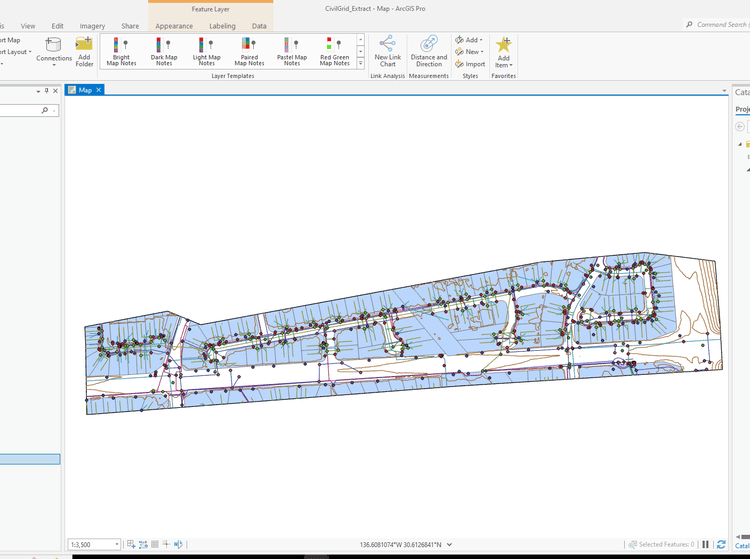Toggle the Grid icon in status bar
Screen dimensions: 750x559
click(154, 544)
